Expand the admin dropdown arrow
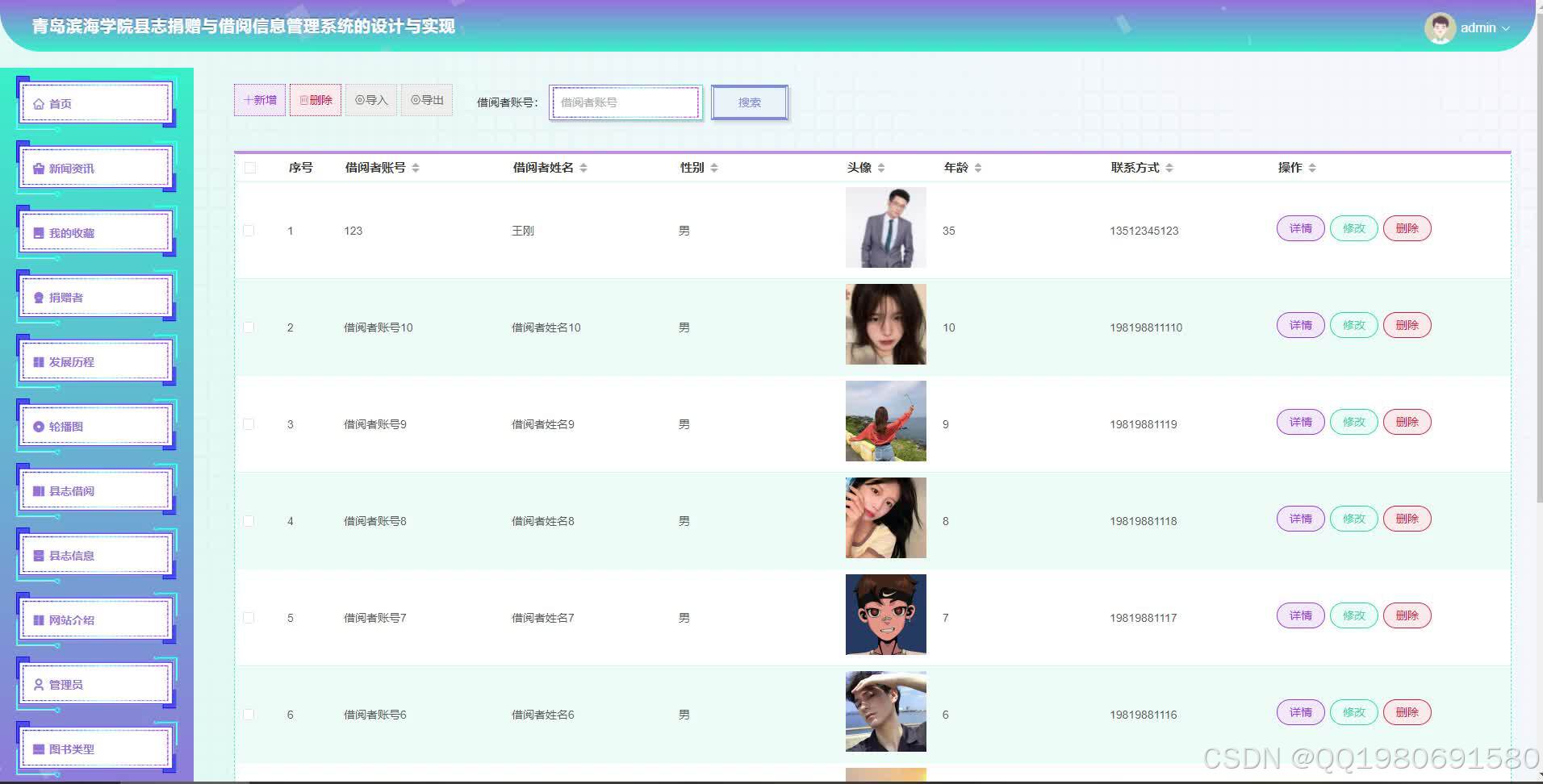1543x784 pixels. tap(1506, 28)
